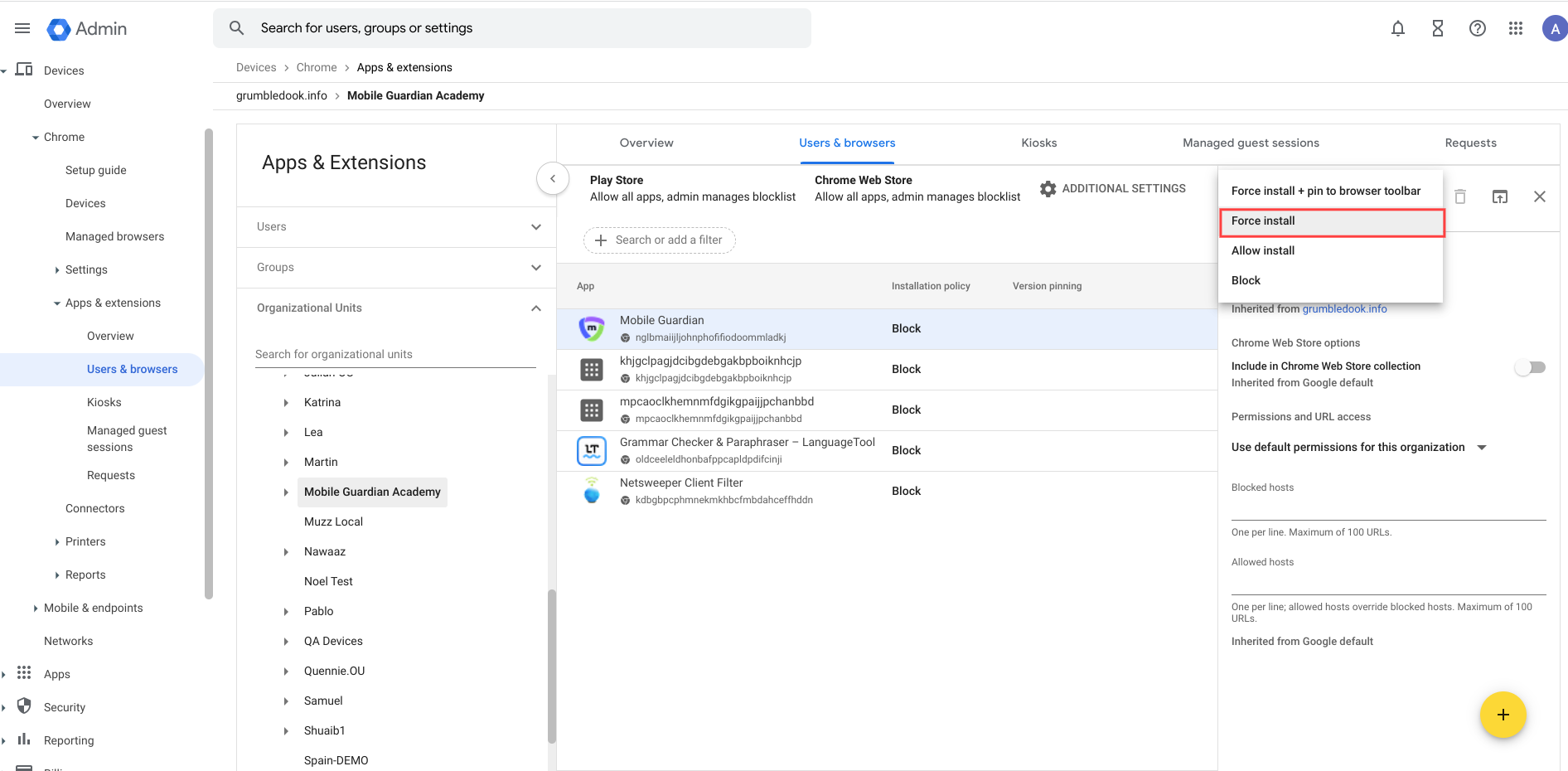Select Block option in dropdown
1568x771 pixels.
pos(1331,280)
